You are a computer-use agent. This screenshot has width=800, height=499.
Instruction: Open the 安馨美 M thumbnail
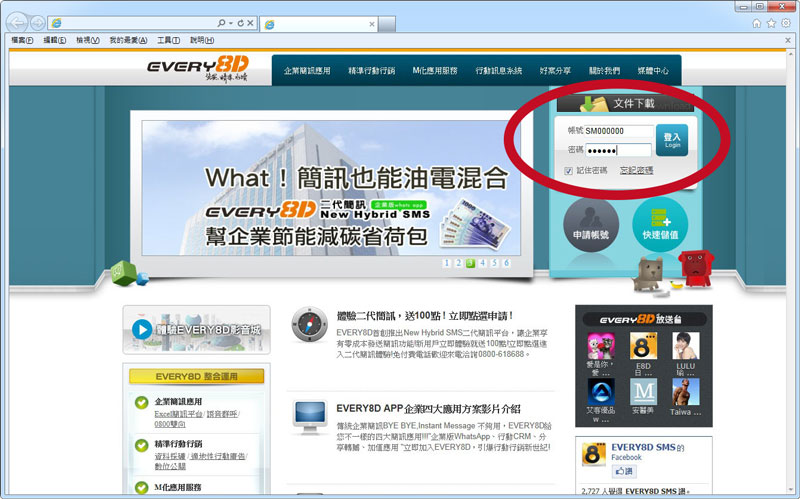643,392
